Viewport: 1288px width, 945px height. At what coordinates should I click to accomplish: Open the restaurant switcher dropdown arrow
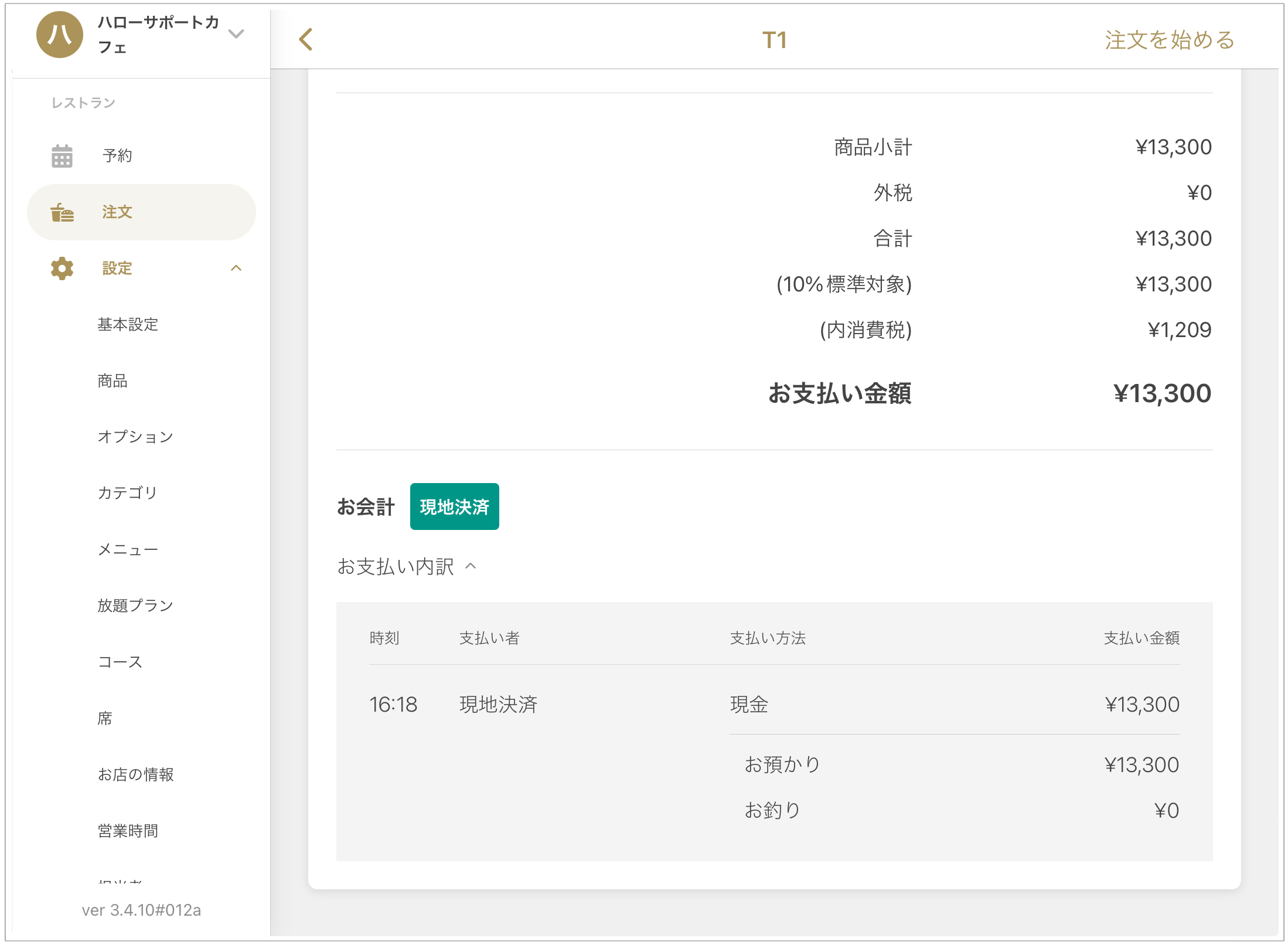(236, 34)
